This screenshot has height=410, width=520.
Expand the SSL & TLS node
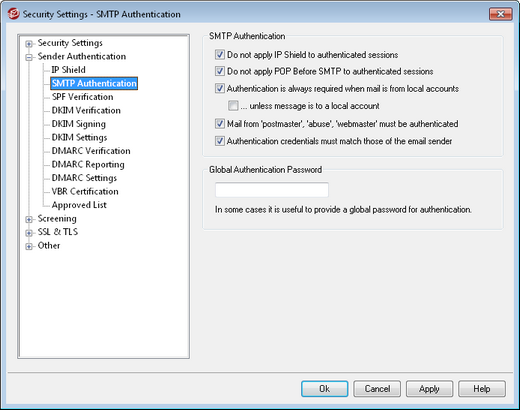coord(29,233)
